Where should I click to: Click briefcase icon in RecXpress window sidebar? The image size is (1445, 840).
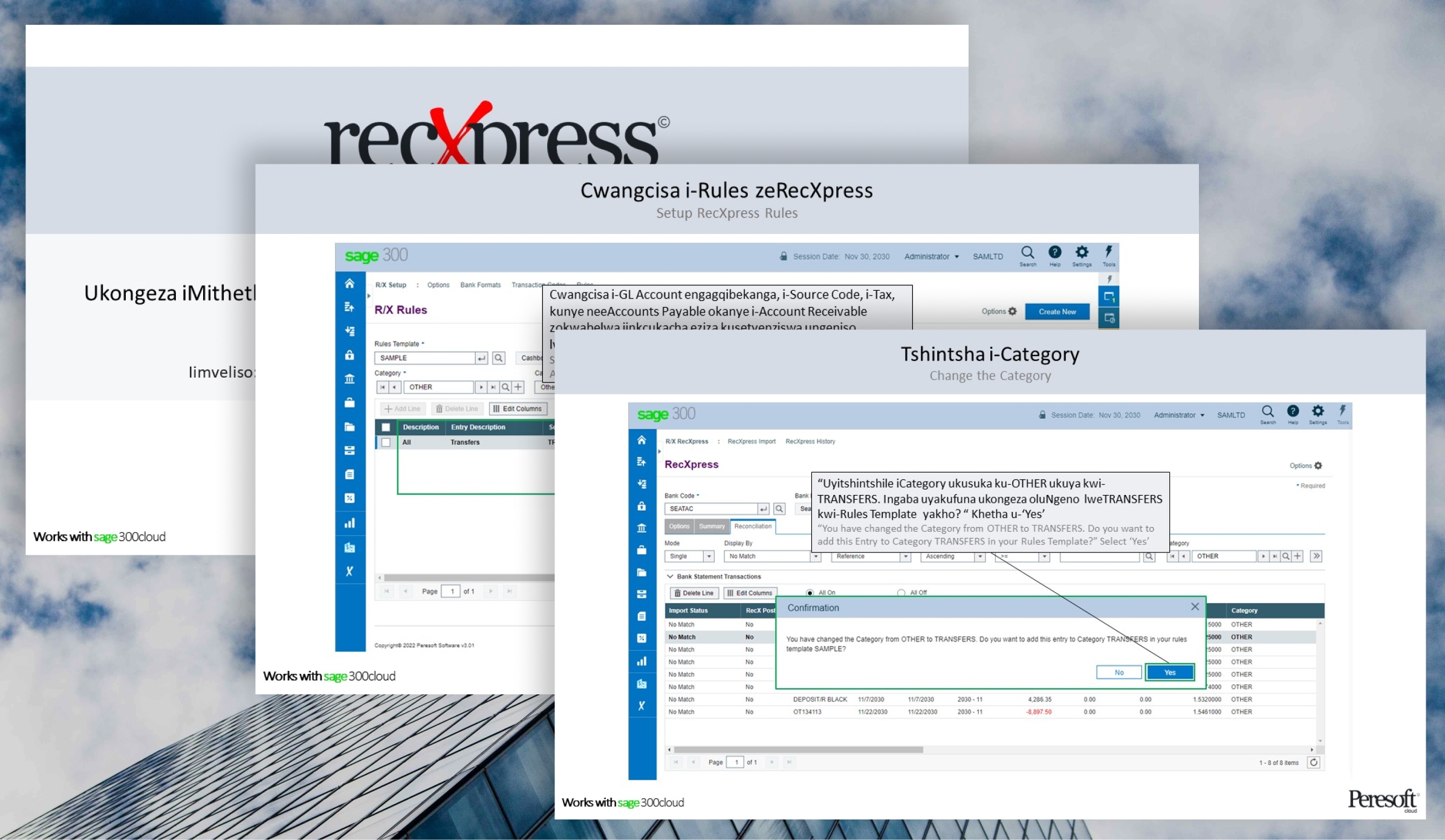[641, 550]
